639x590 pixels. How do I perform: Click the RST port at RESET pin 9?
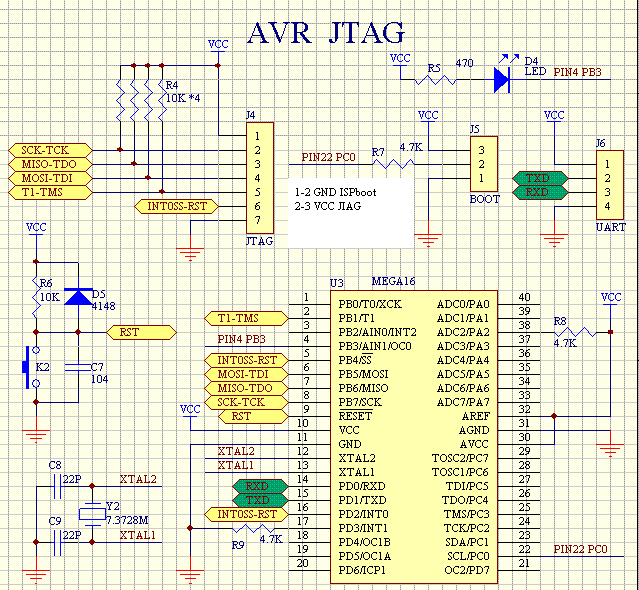click(253, 416)
